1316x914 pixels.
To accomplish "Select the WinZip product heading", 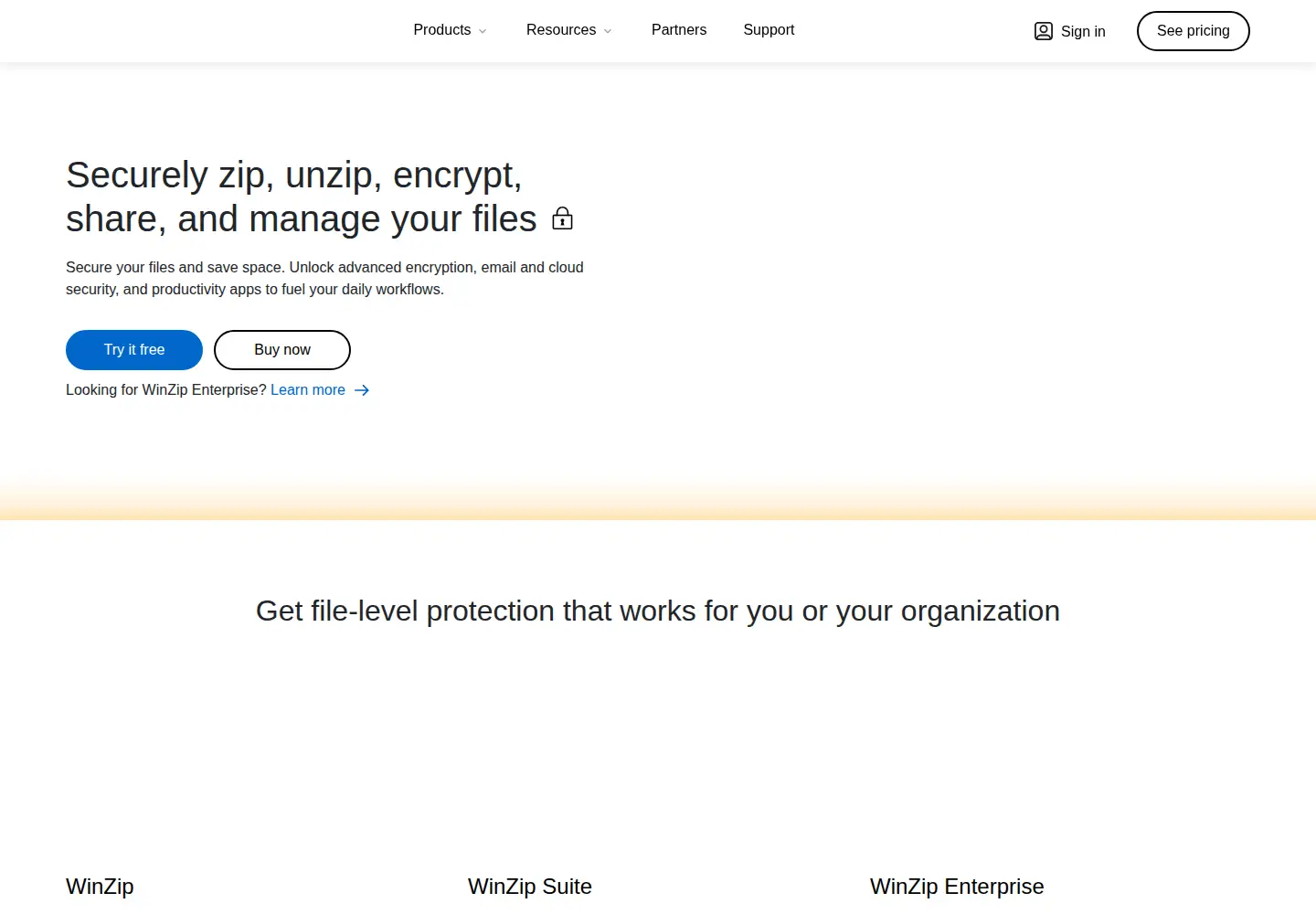I will point(100,887).
